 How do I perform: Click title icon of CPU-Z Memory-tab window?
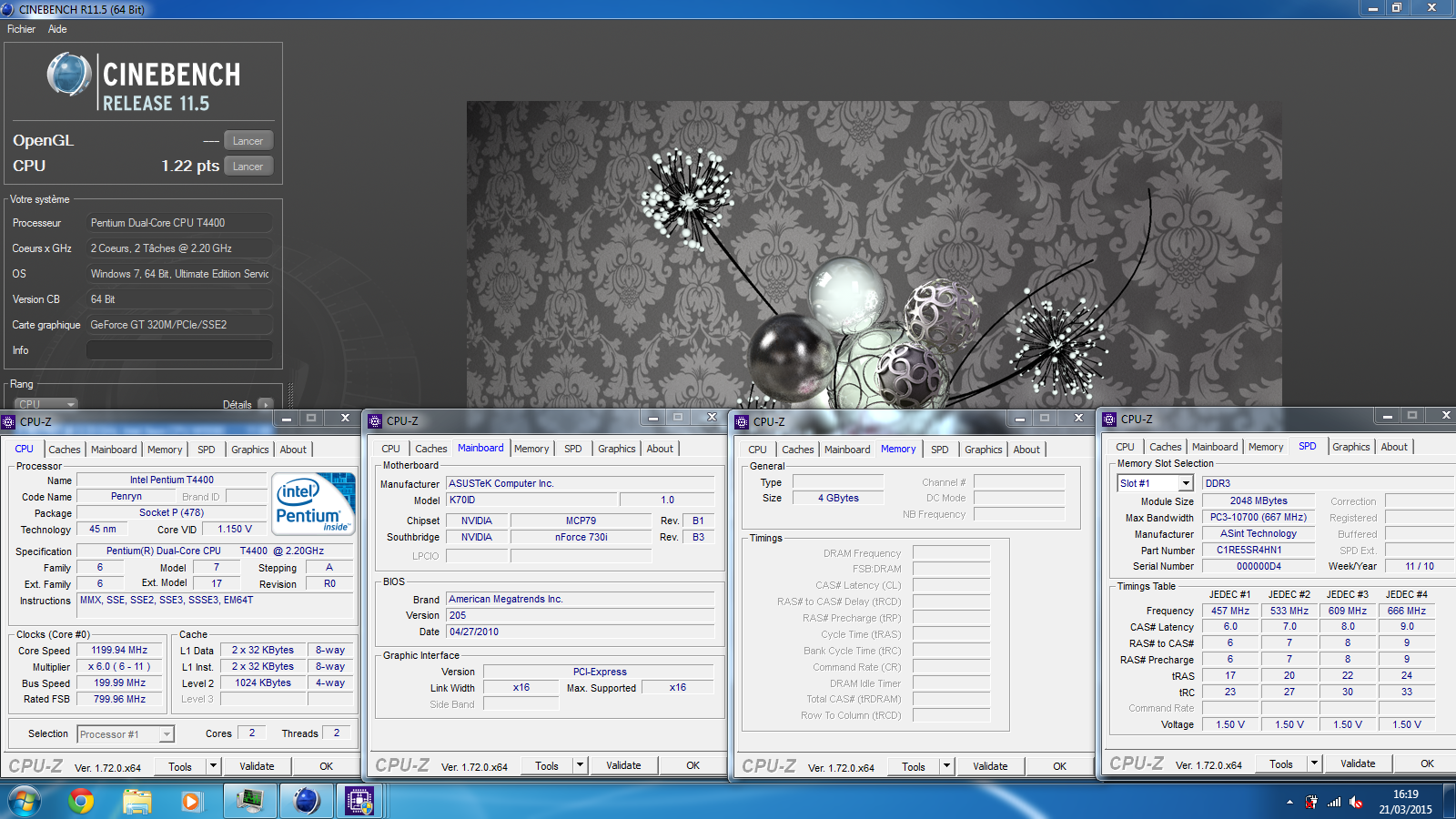(x=742, y=422)
